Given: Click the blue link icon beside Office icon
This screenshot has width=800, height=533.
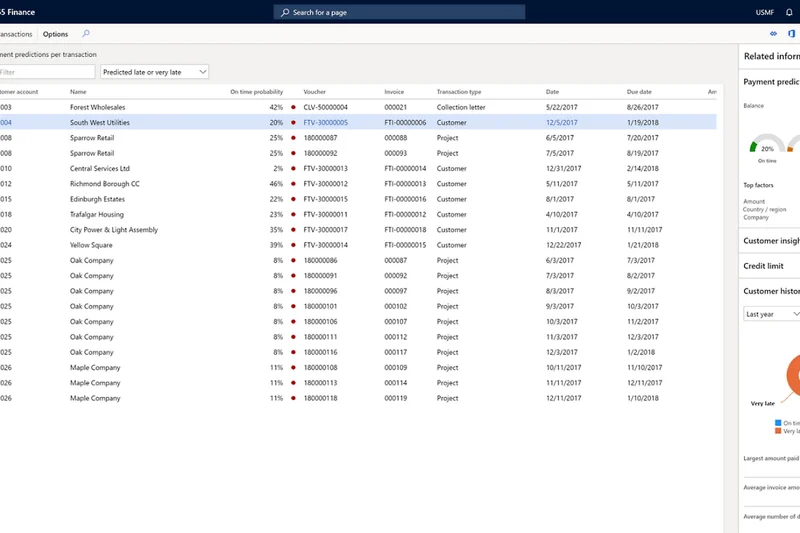Looking at the screenshot, I should 773,34.
